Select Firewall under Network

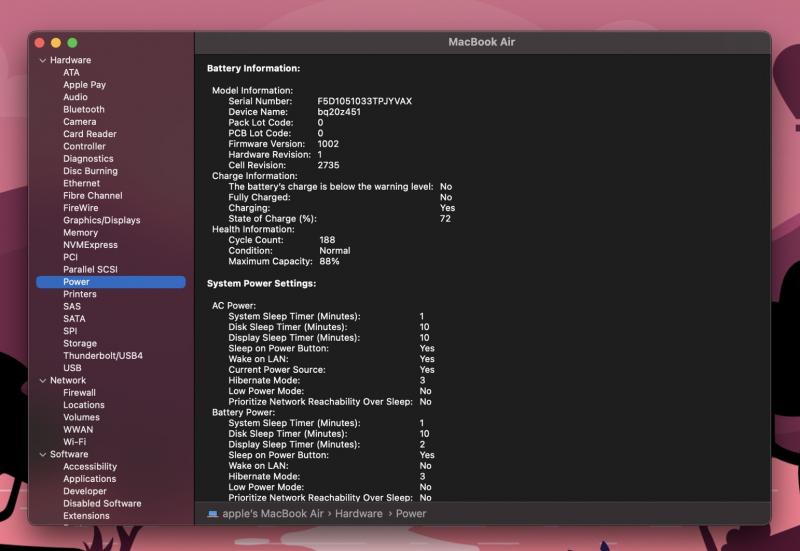[x=79, y=393]
